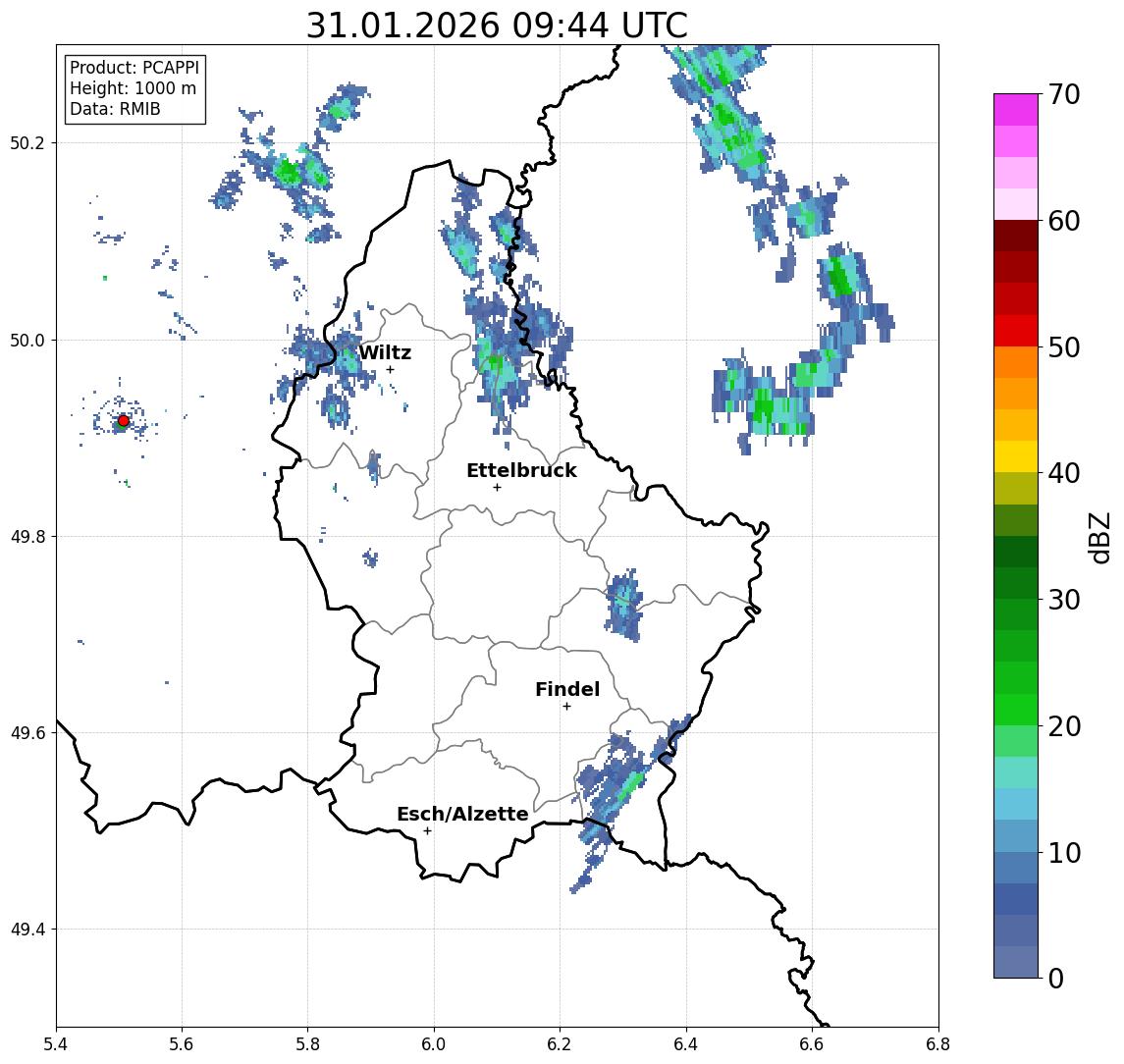
Task: Click the plus marker below Esch/Alzette
Action: click(x=427, y=831)
